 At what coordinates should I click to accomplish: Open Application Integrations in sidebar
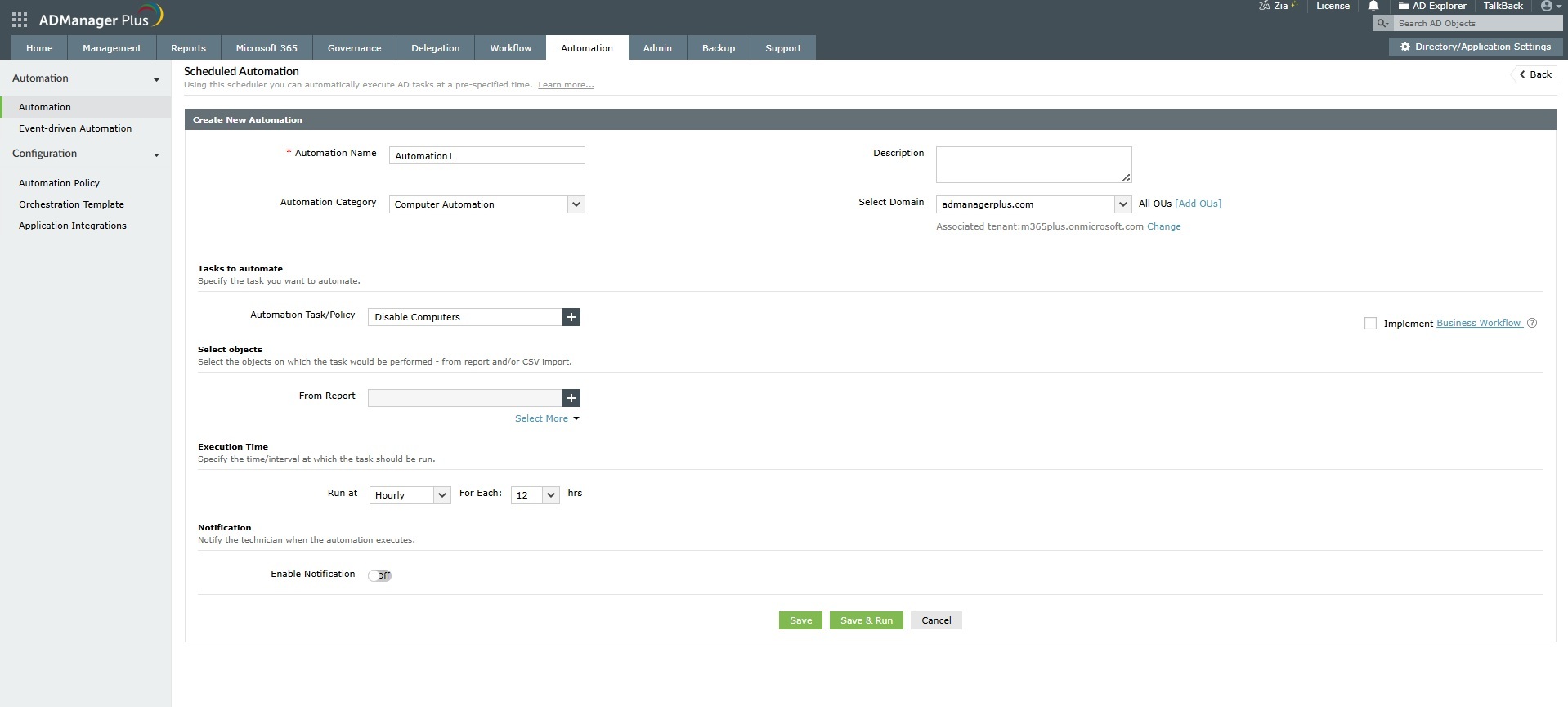click(73, 226)
